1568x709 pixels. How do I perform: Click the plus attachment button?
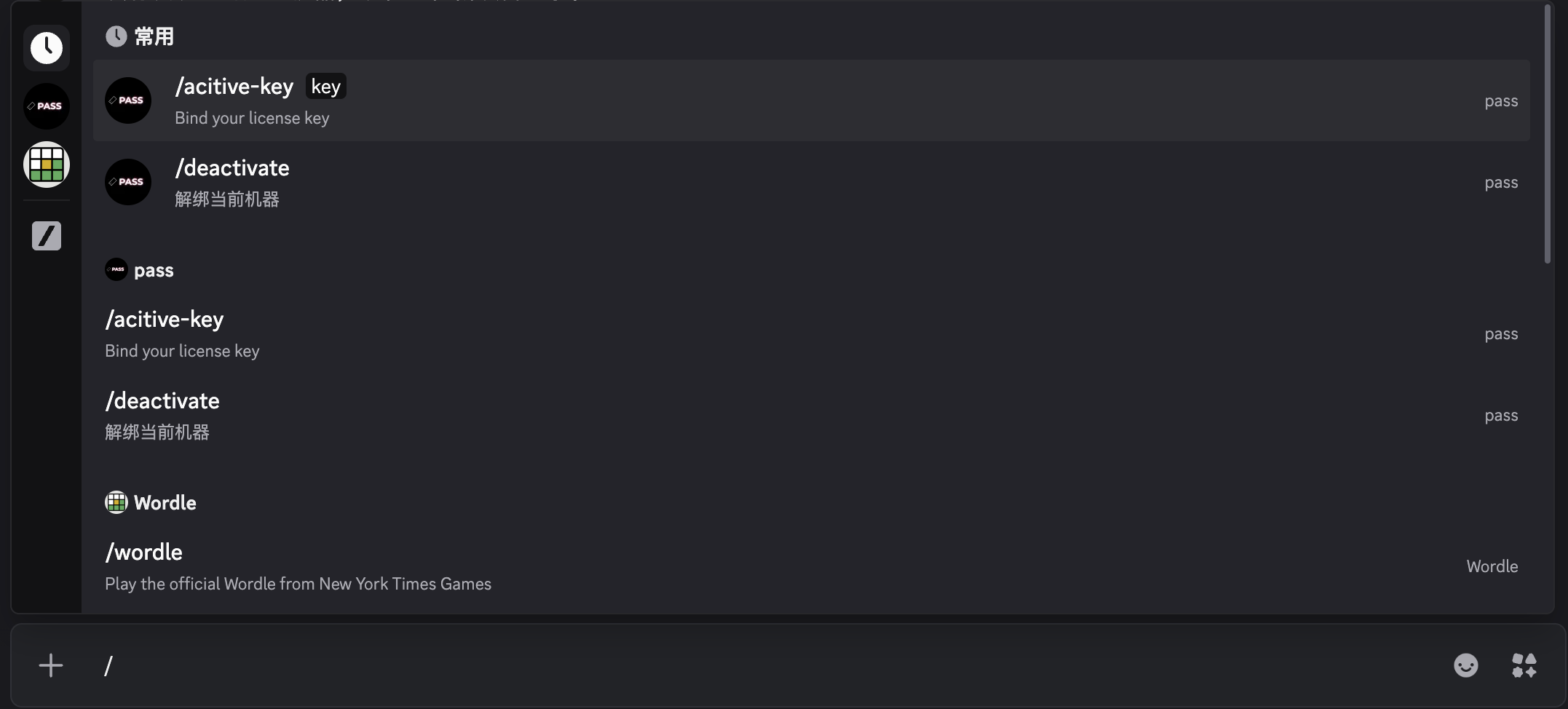pos(51,665)
